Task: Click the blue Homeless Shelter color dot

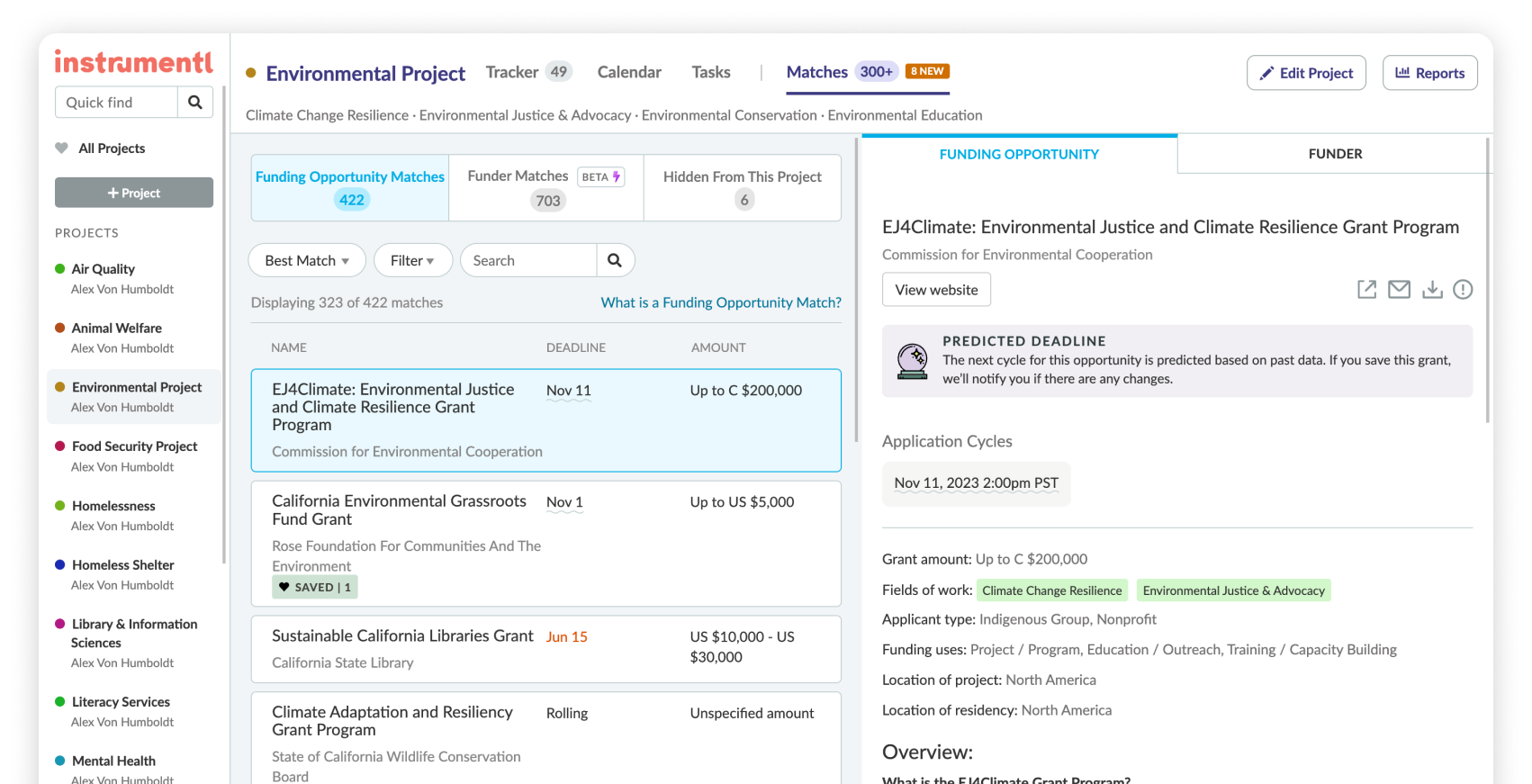Action: pyautogui.click(x=60, y=564)
